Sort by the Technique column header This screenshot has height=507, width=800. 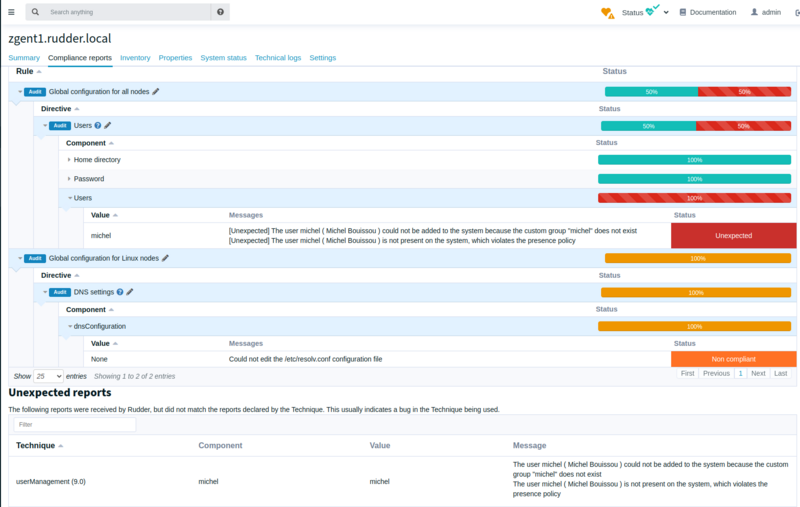39,445
